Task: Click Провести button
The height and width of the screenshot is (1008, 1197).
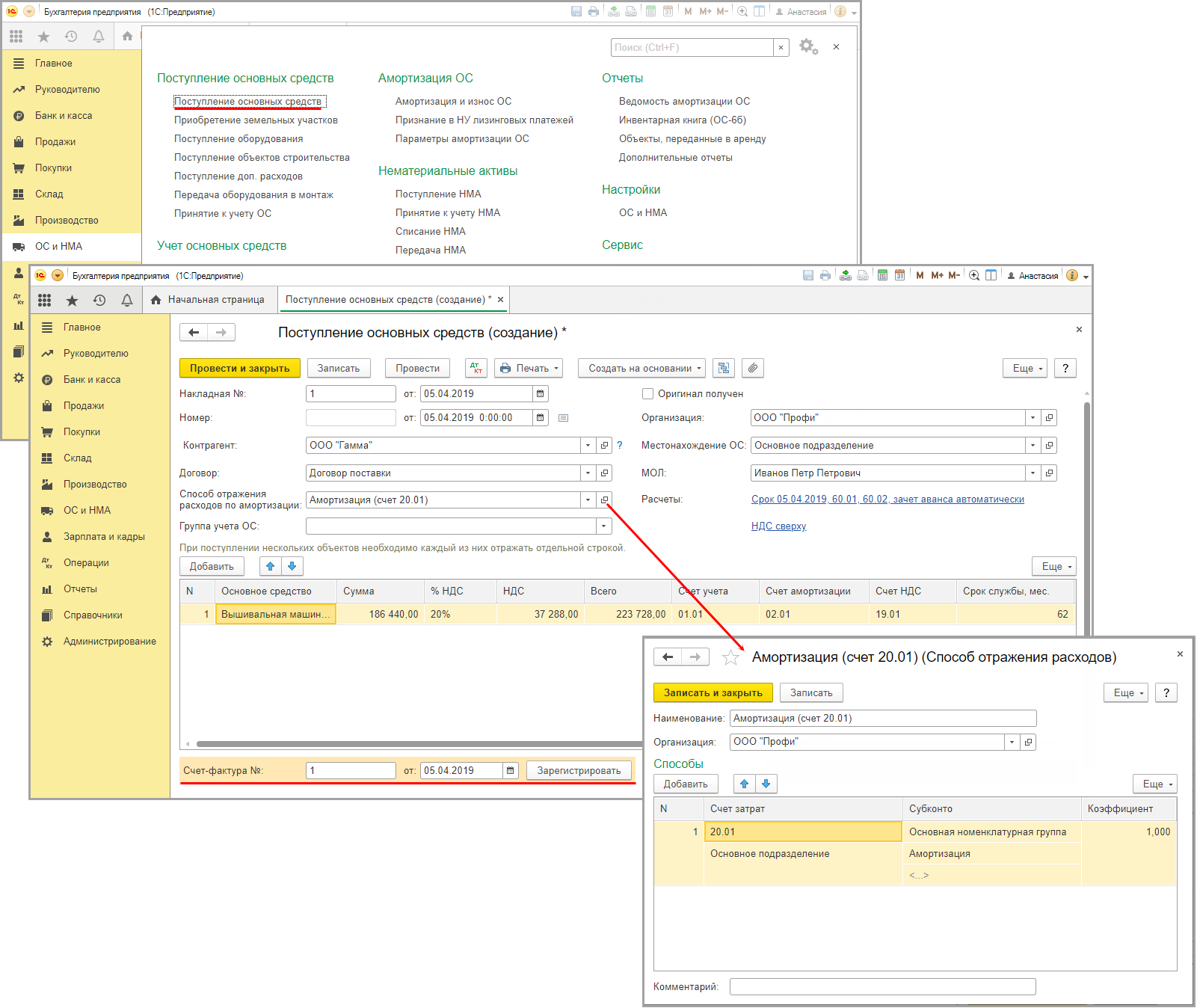Action: point(417,368)
